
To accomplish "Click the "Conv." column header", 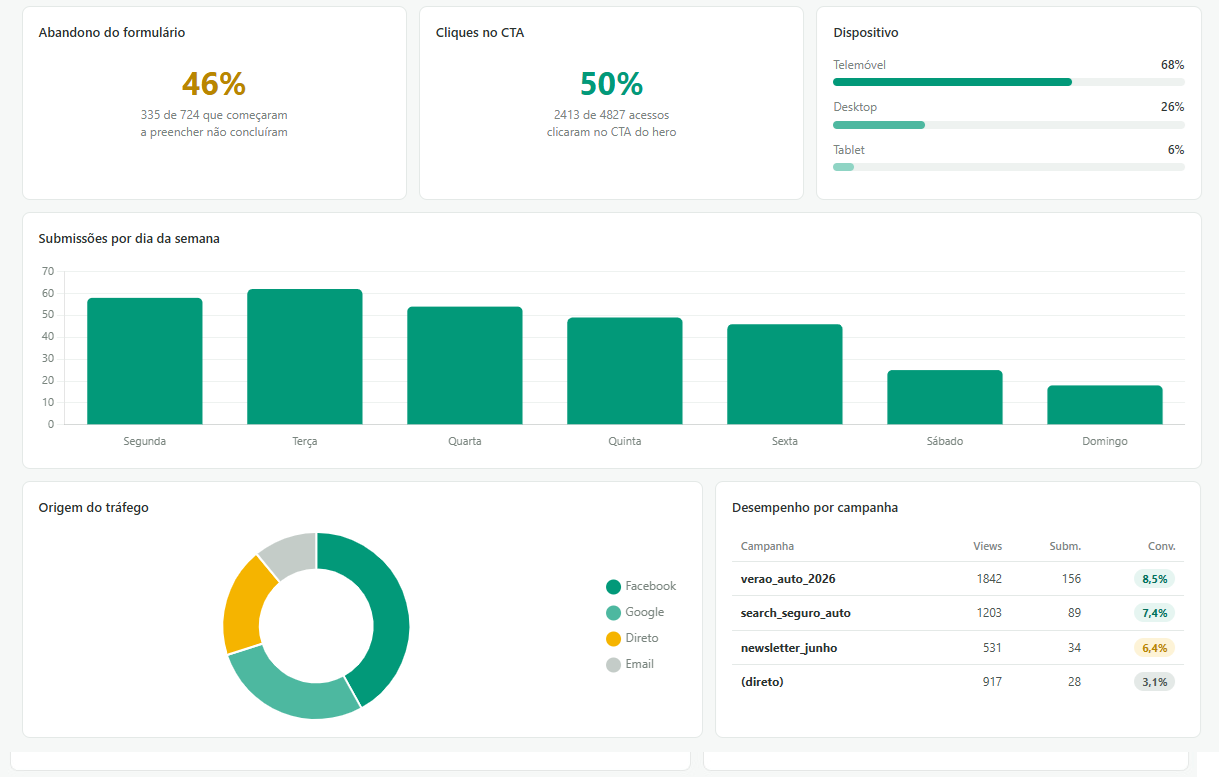I will pyautogui.click(x=1162, y=547).
